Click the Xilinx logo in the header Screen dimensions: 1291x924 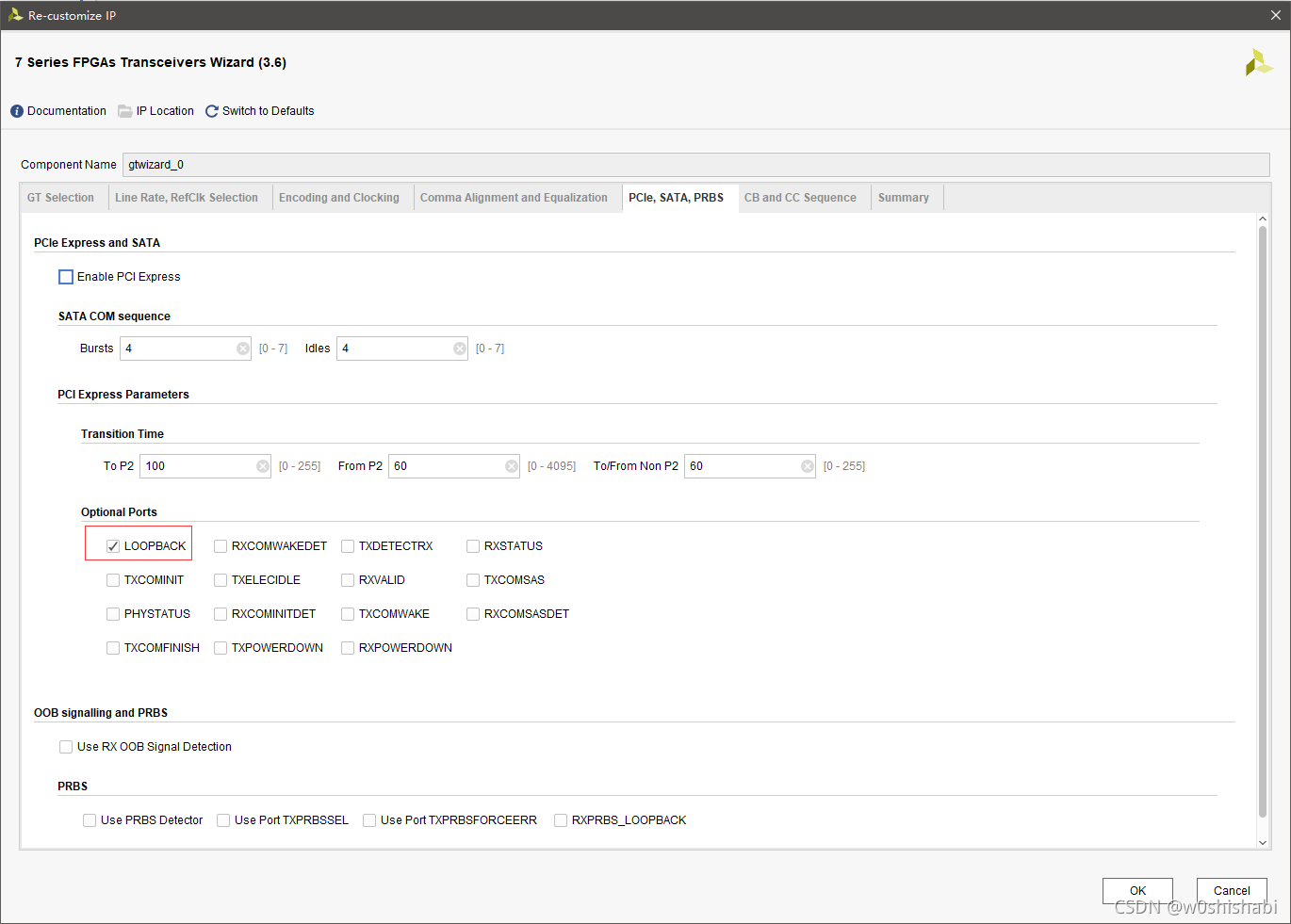[x=1259, y=63]
